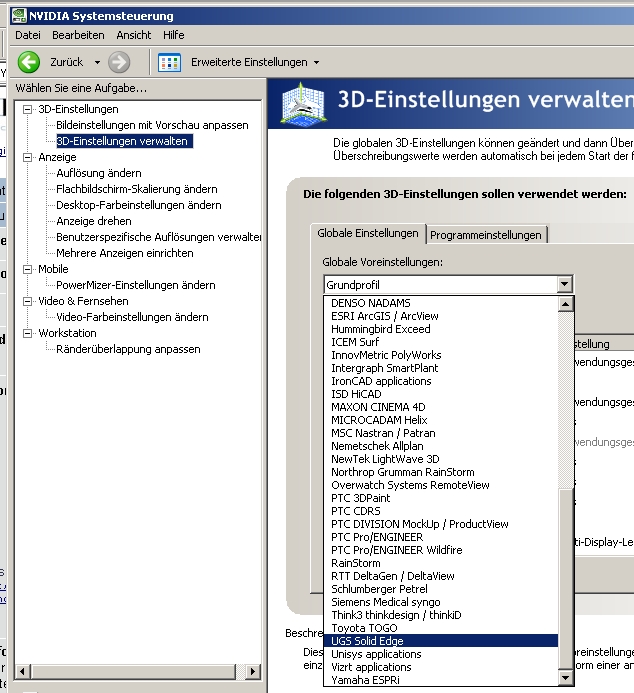
Task: Choose highlighted UGS Solid Edge profile
Action: [x=441, y=641]
